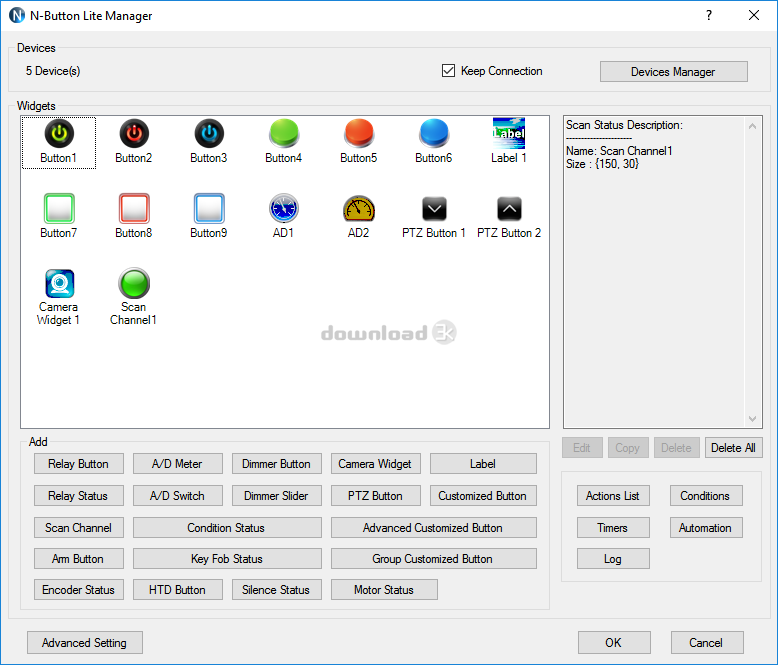Add an Advanced Customized Button
The height and width of the screenshot is (665, 778).
pos(433,528)
